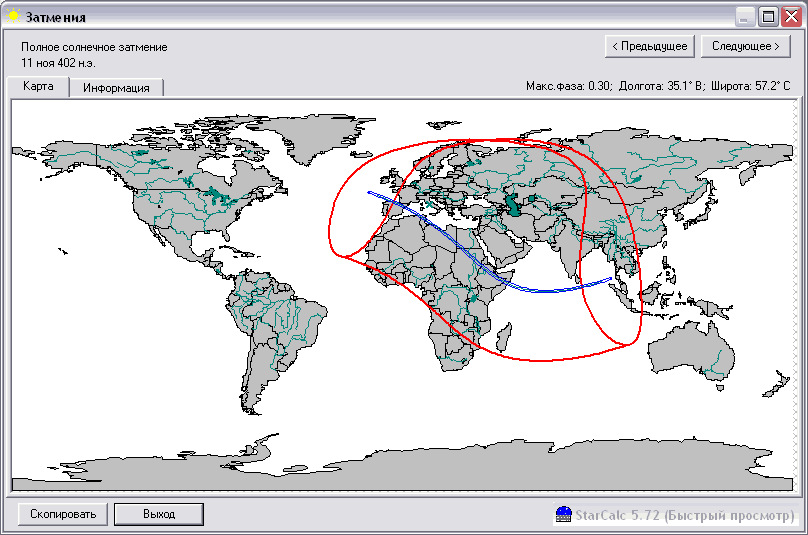Click the StarCalc 5.72 label
The width and height of the screenshot is (808, 535).
click(x=684, y=515)
